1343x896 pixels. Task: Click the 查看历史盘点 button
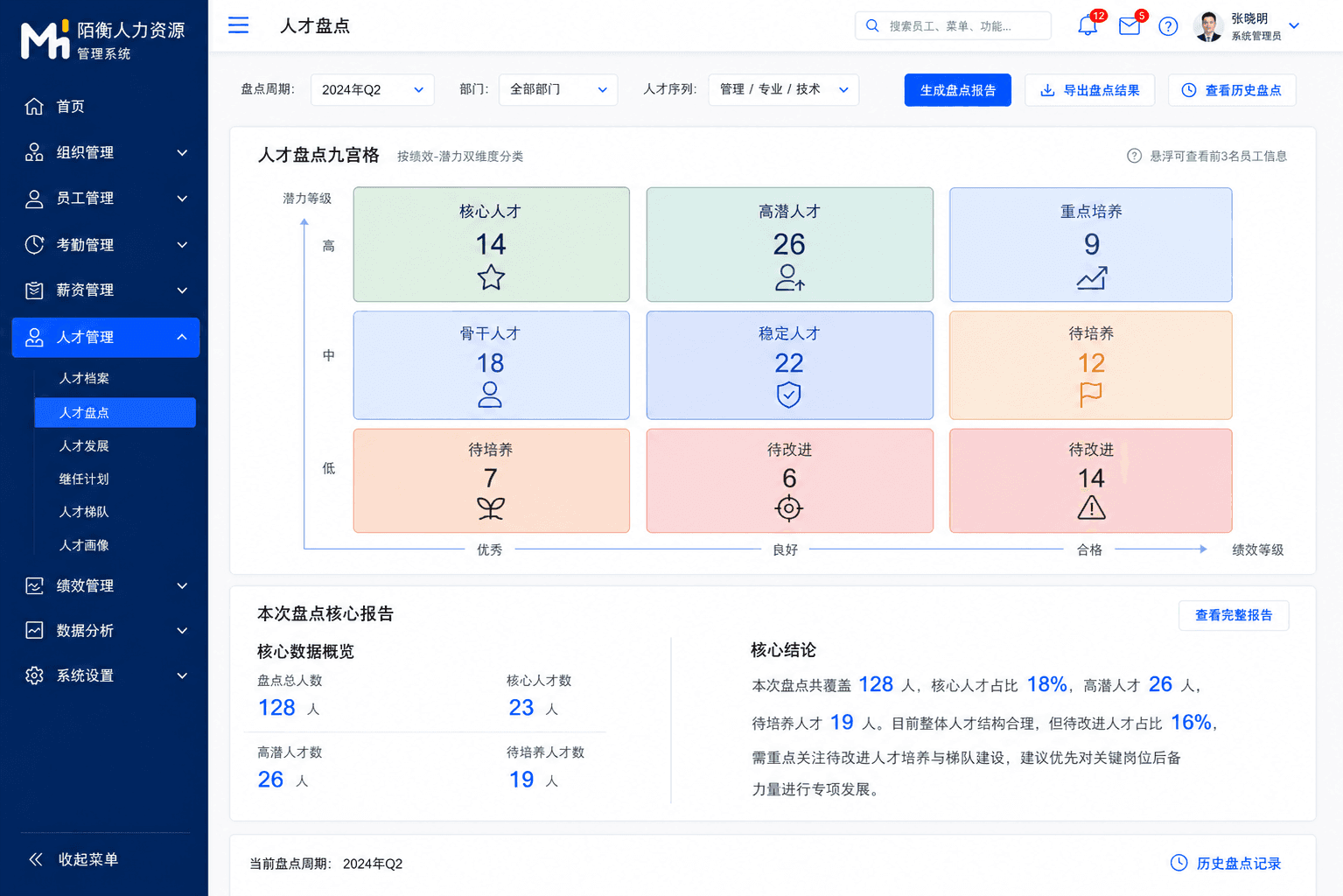[x=1232, y=90]
